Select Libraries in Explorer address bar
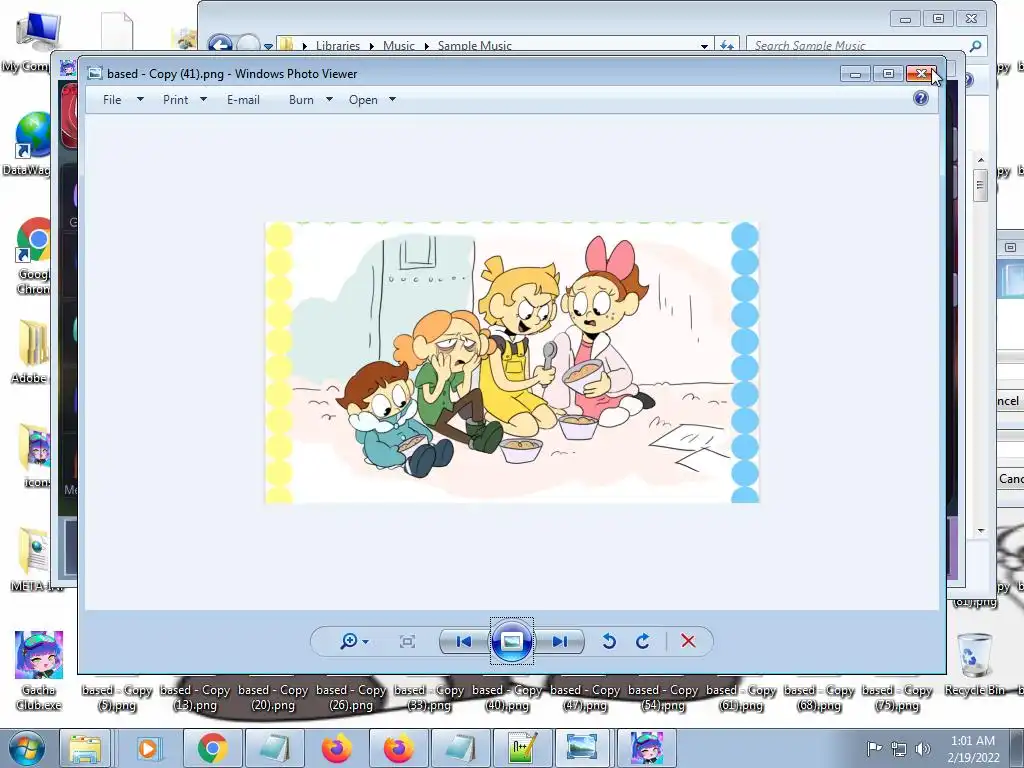1024x768 pixels. pos(338,46)
